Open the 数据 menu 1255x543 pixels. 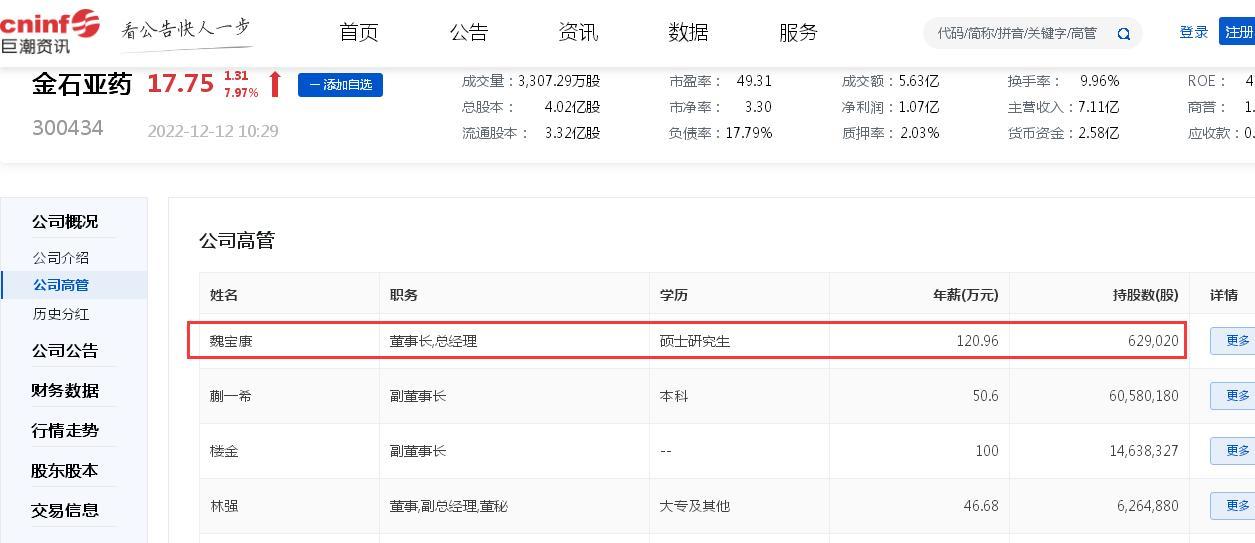[x=688, y=32]
